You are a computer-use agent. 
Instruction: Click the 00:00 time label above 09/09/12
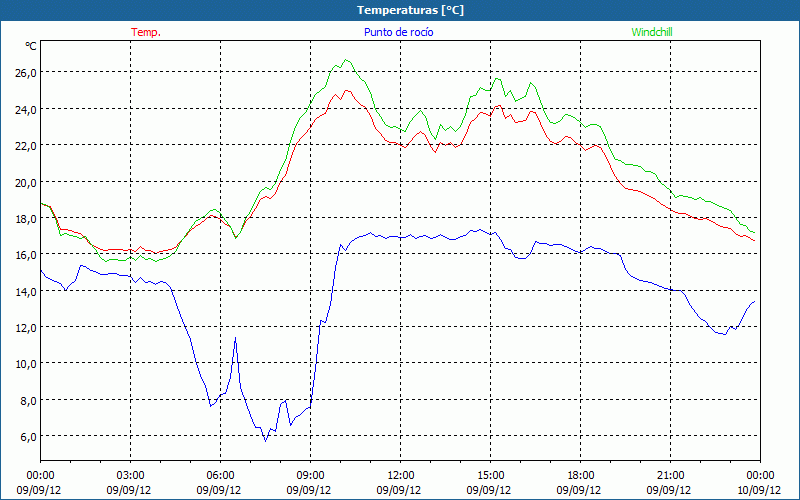40,476
